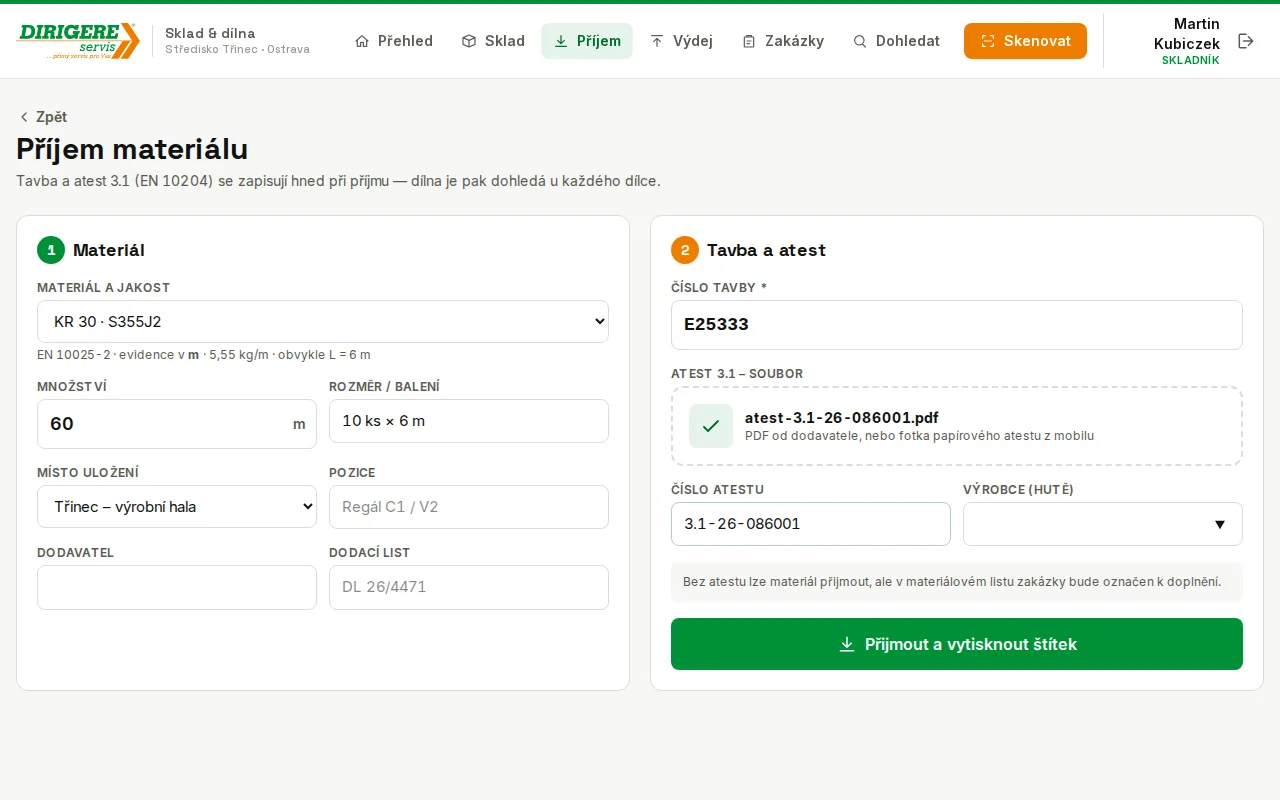
Task: Click the Pozice input field
Action: click(469, 507)
